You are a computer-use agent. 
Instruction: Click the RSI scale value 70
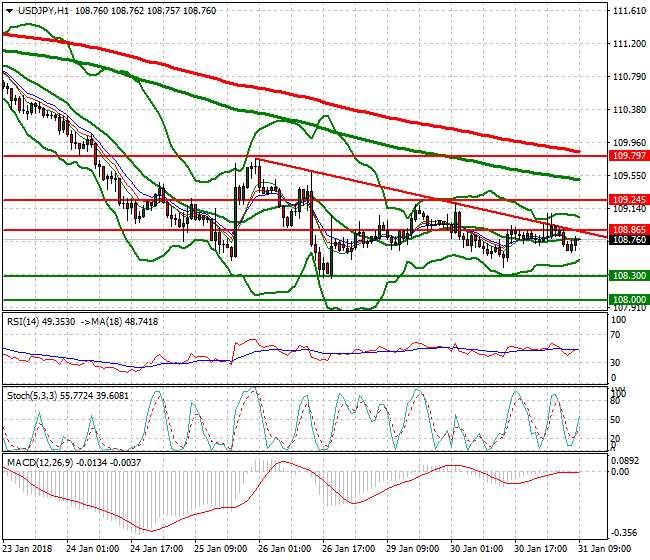pos(616,335)
